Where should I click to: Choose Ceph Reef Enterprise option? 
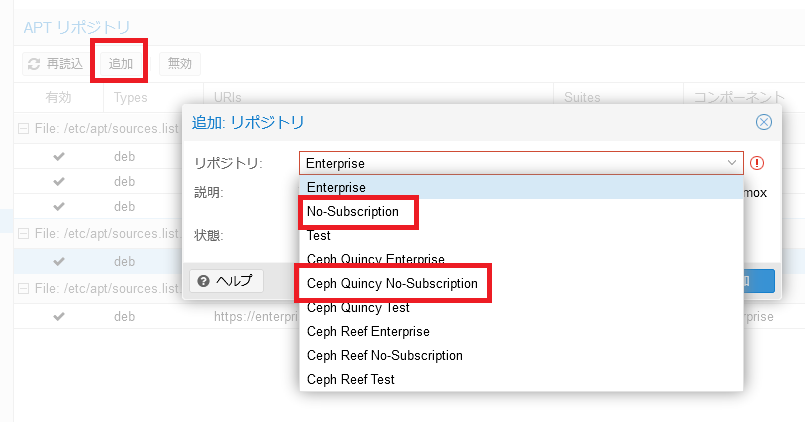tap(521, 332)
